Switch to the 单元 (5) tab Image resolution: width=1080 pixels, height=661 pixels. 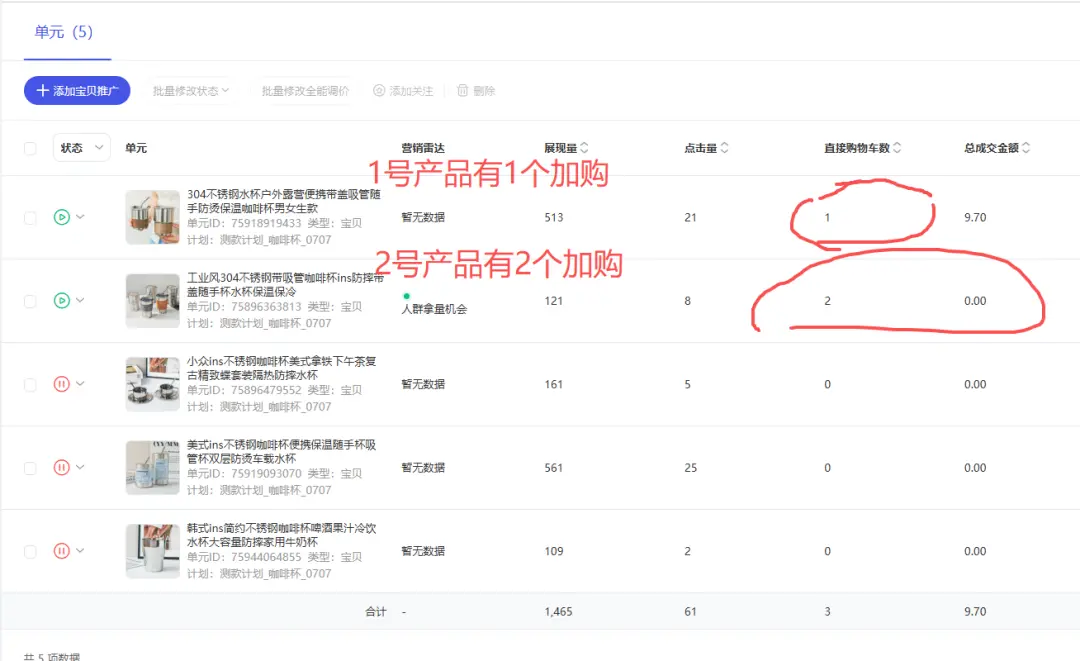[x=64, y=32]
